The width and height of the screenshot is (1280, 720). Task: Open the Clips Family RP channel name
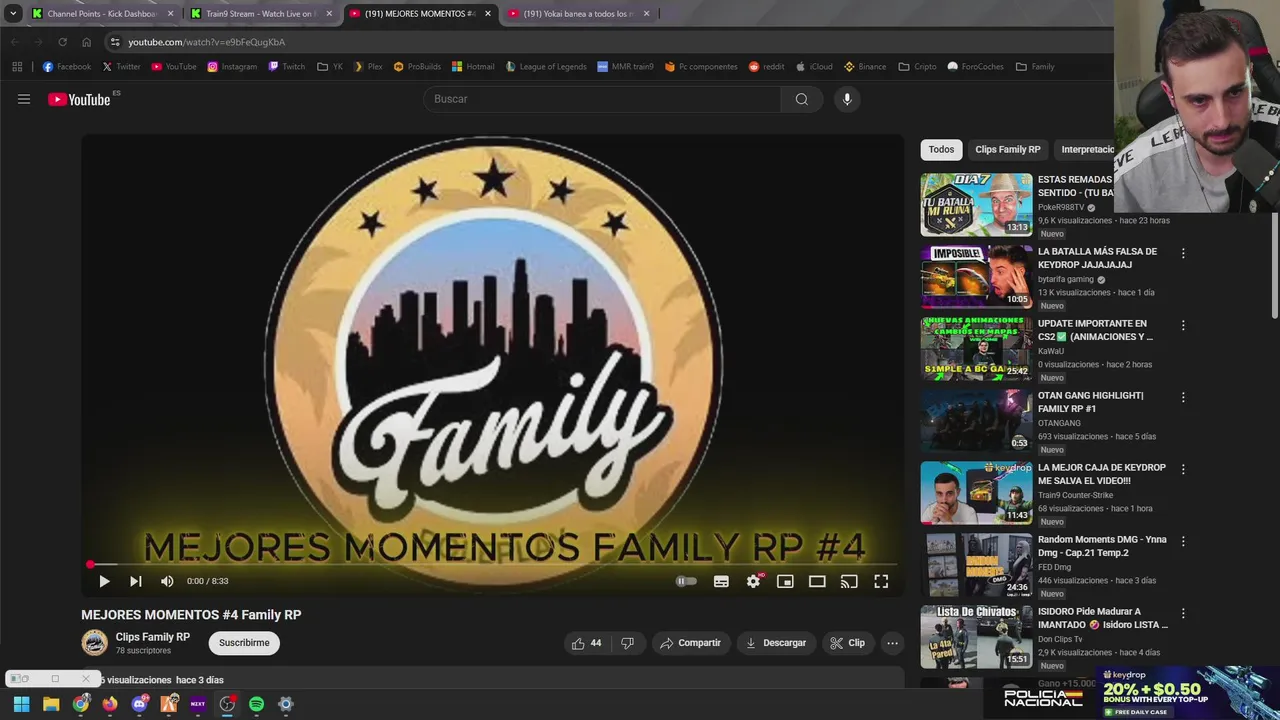pyautogui.click(x=152, y=637)
